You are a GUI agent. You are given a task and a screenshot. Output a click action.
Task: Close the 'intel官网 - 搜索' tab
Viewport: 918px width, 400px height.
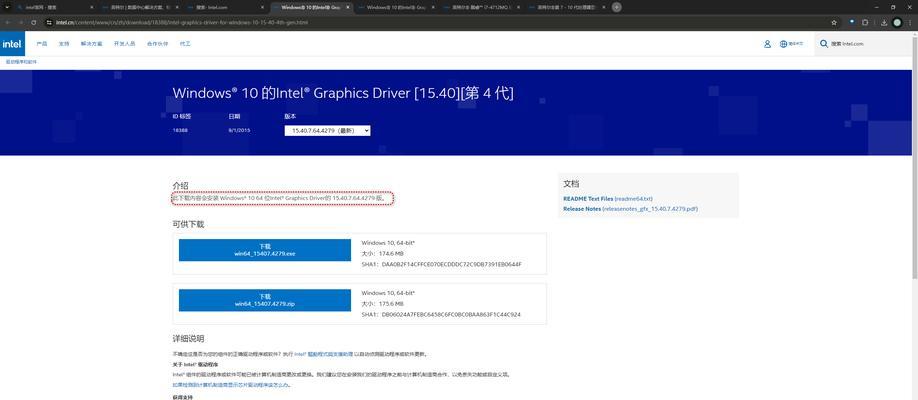pyautogui.click(x=92, y=8)
